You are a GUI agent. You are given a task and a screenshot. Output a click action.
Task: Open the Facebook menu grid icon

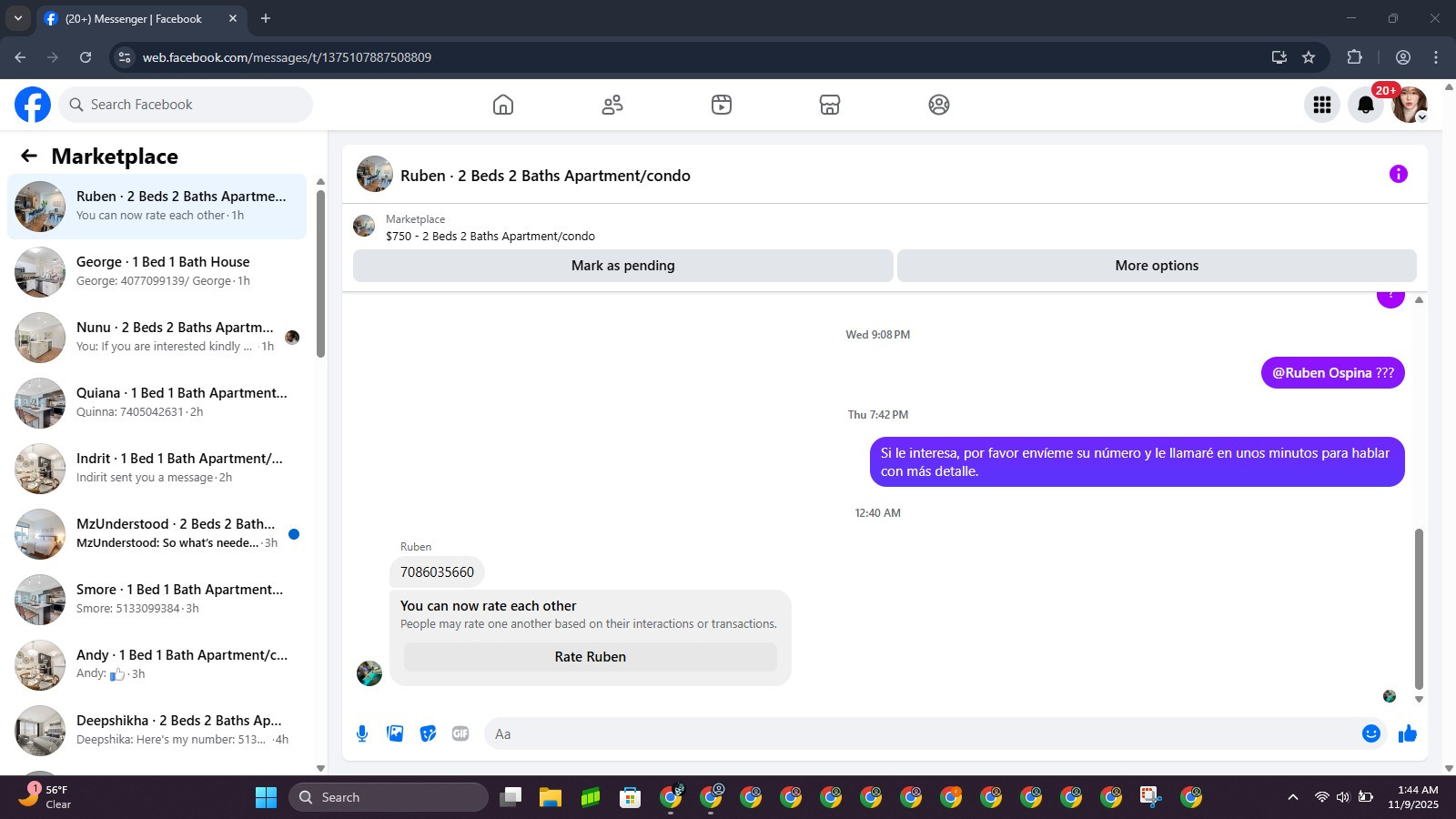[1322, 105]
